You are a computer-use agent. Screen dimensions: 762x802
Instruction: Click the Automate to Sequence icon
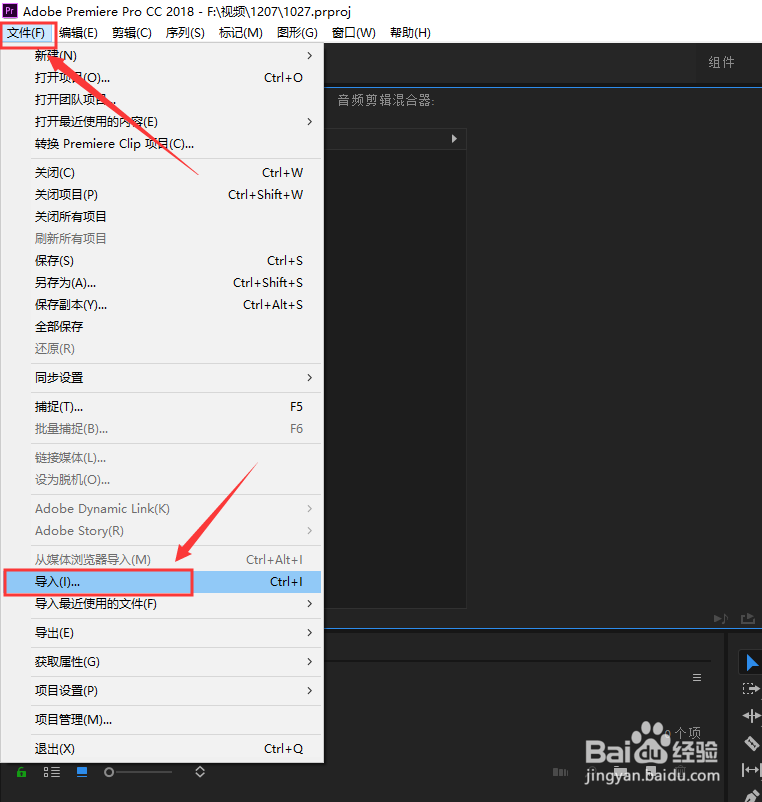click(561, 772)
